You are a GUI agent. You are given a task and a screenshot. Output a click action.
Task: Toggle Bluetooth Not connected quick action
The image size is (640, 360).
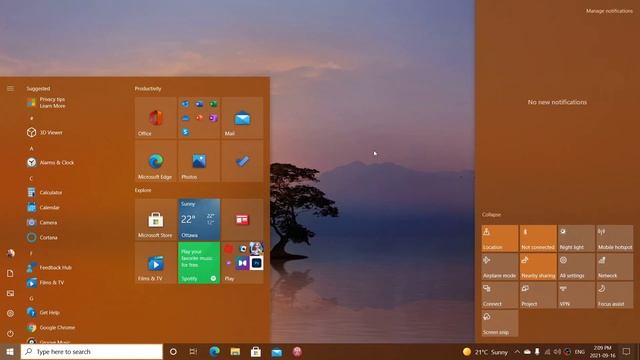(x=538, y=238)
